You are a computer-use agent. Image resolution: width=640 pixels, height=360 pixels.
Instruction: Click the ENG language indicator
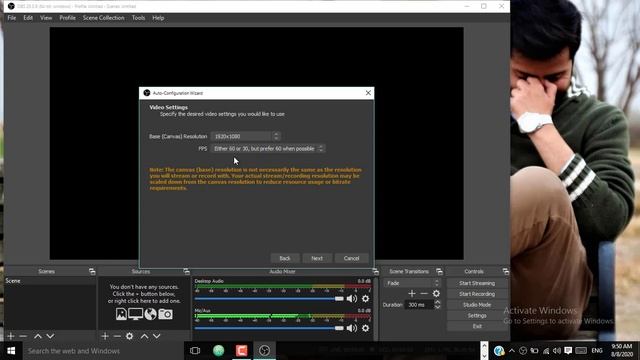tap(597, 351)
